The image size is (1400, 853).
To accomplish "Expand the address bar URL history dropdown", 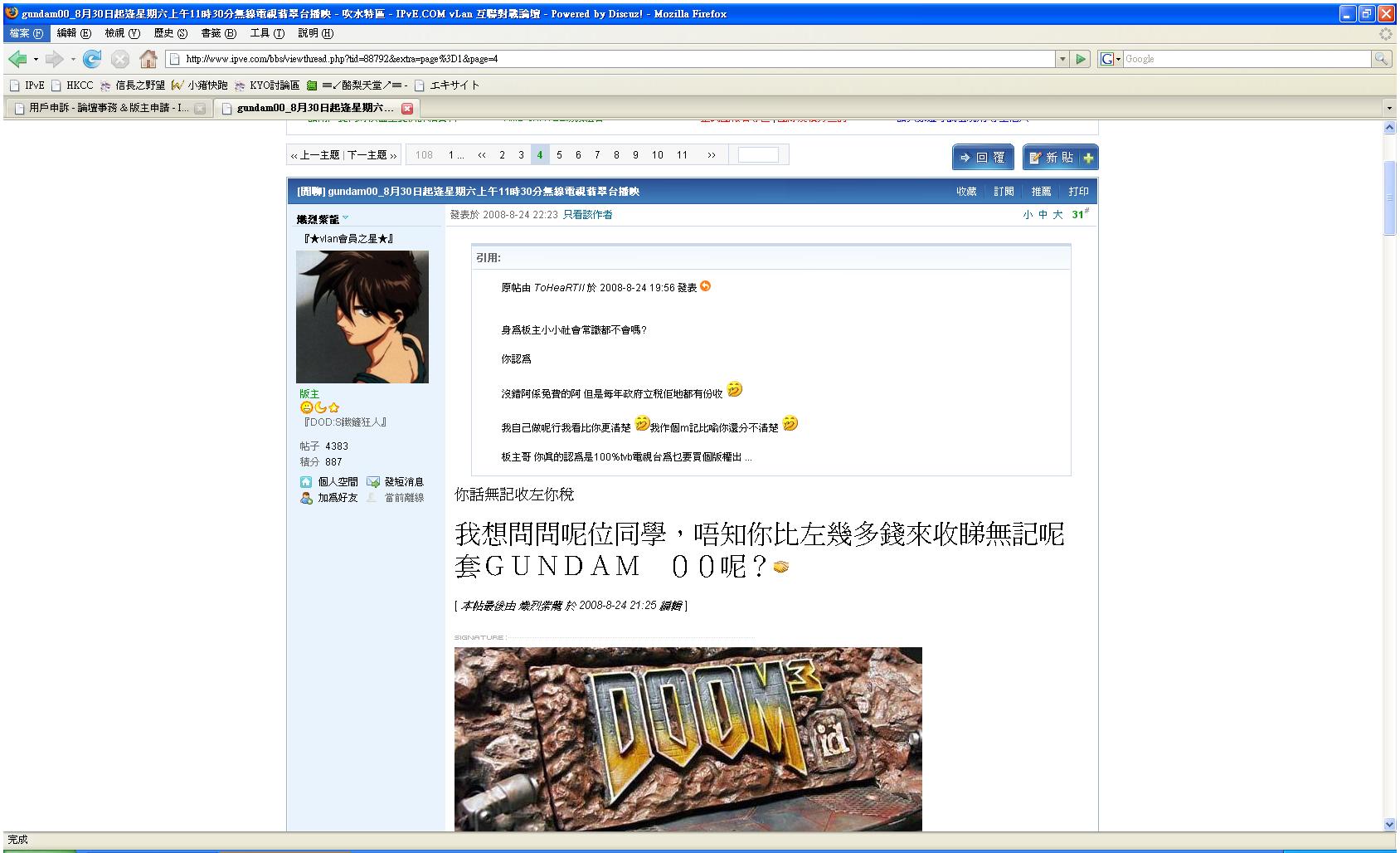I will (1062, 59).
